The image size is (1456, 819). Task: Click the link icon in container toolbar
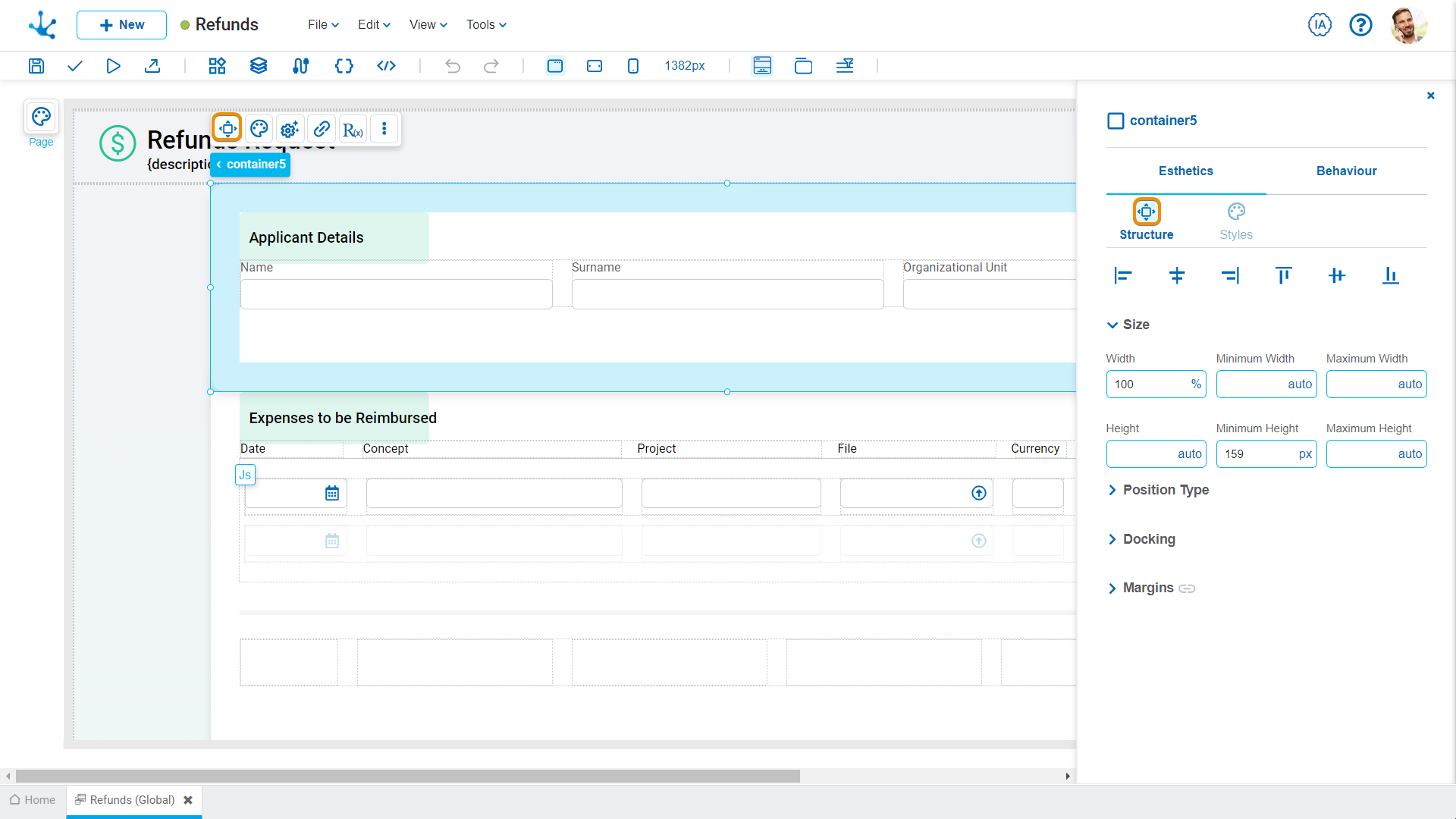point(322,129)
